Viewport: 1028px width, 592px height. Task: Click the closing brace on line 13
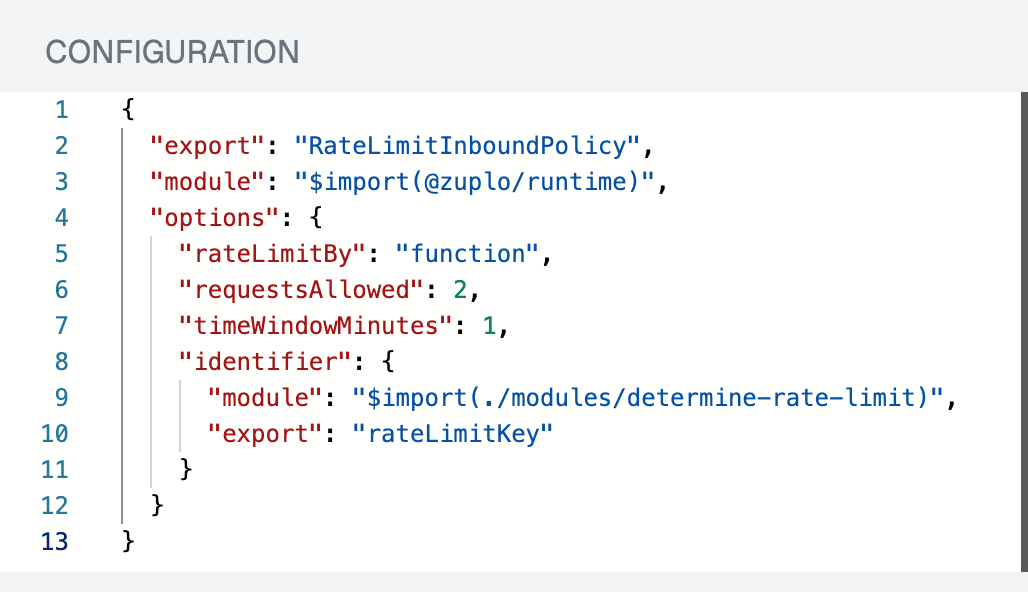pos(127,541)
